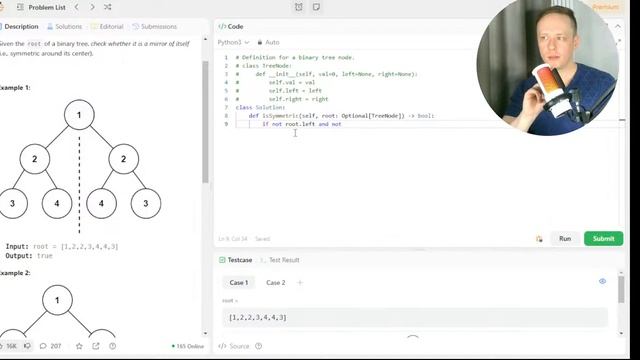Click the root input value field
The image size is (640, 360).
click(415, 317)
